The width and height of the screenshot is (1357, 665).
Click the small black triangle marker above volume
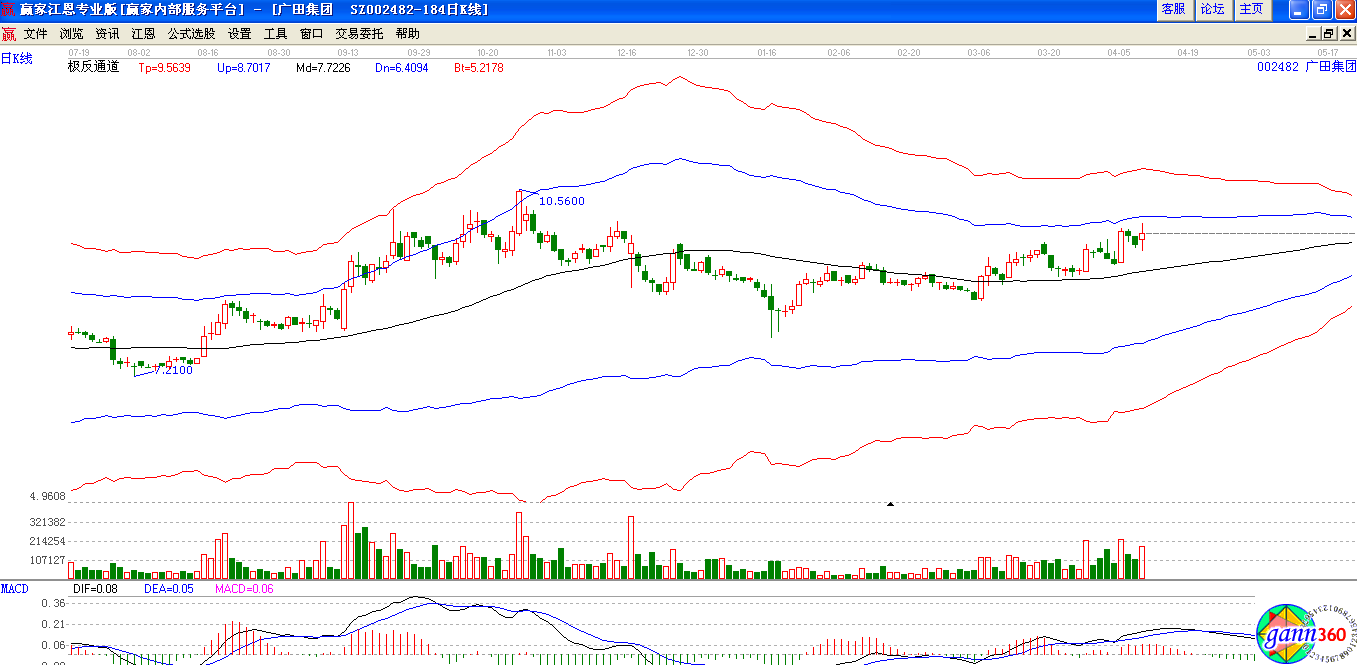(x=889, y=504)
